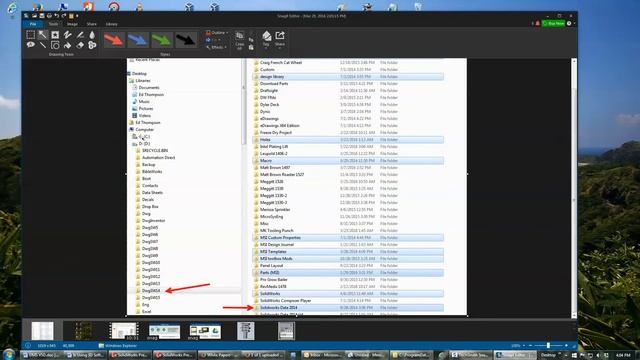Click the small Paste clipboard icon

pyautogui.click(x=251, y=47)
